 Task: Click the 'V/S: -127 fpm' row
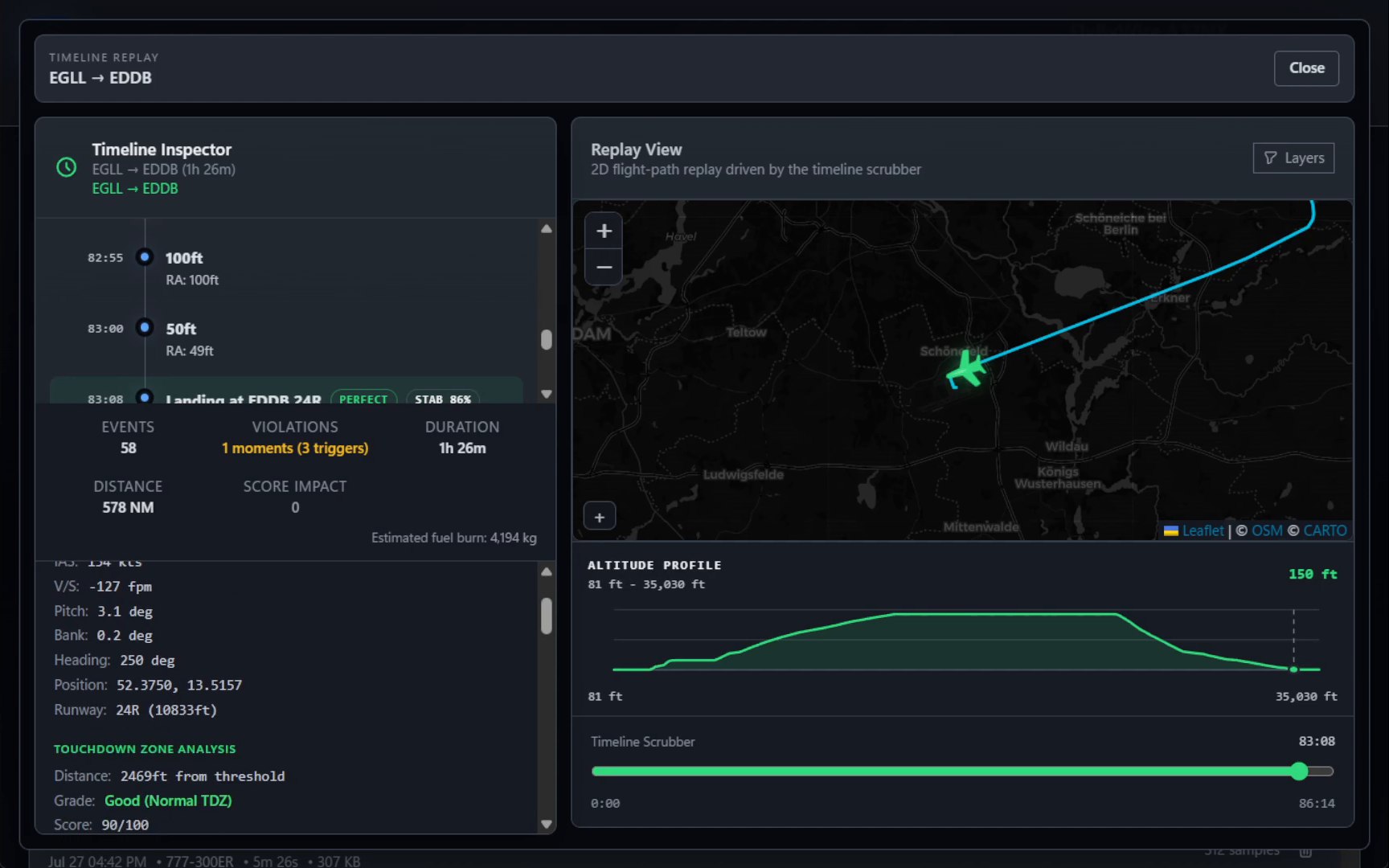[x=103, y=587]
